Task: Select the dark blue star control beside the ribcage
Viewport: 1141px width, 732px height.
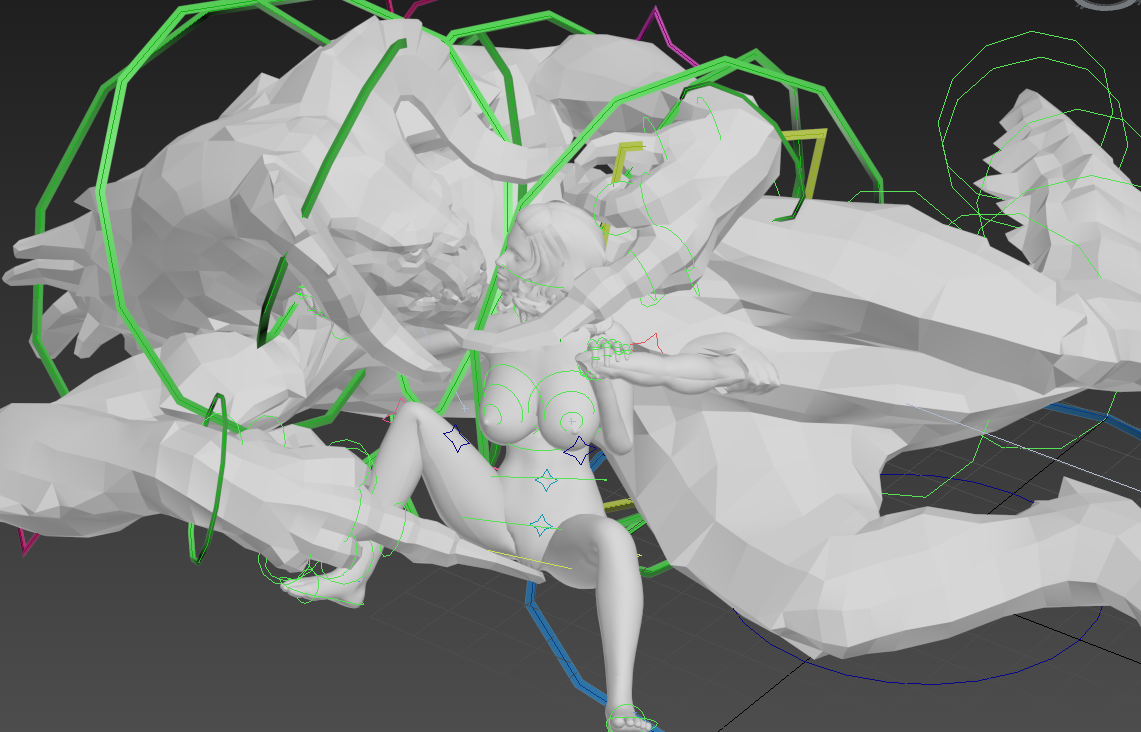Action: tap(578, 450)
